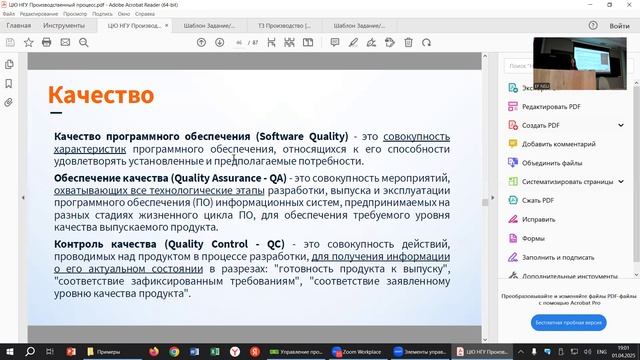Close the ЦО НГУ Производ document tab
The image size is (640, 360).
pyautogui.click(x=167, y=25)
